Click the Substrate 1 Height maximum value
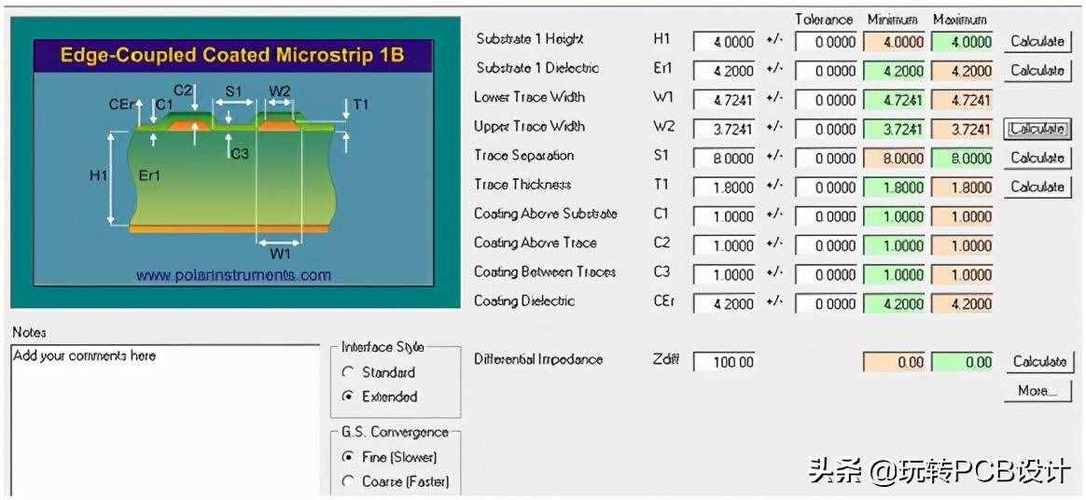The width and height of the screenshot is (1086, 500). pyautogui.click(x=962, y=42)
